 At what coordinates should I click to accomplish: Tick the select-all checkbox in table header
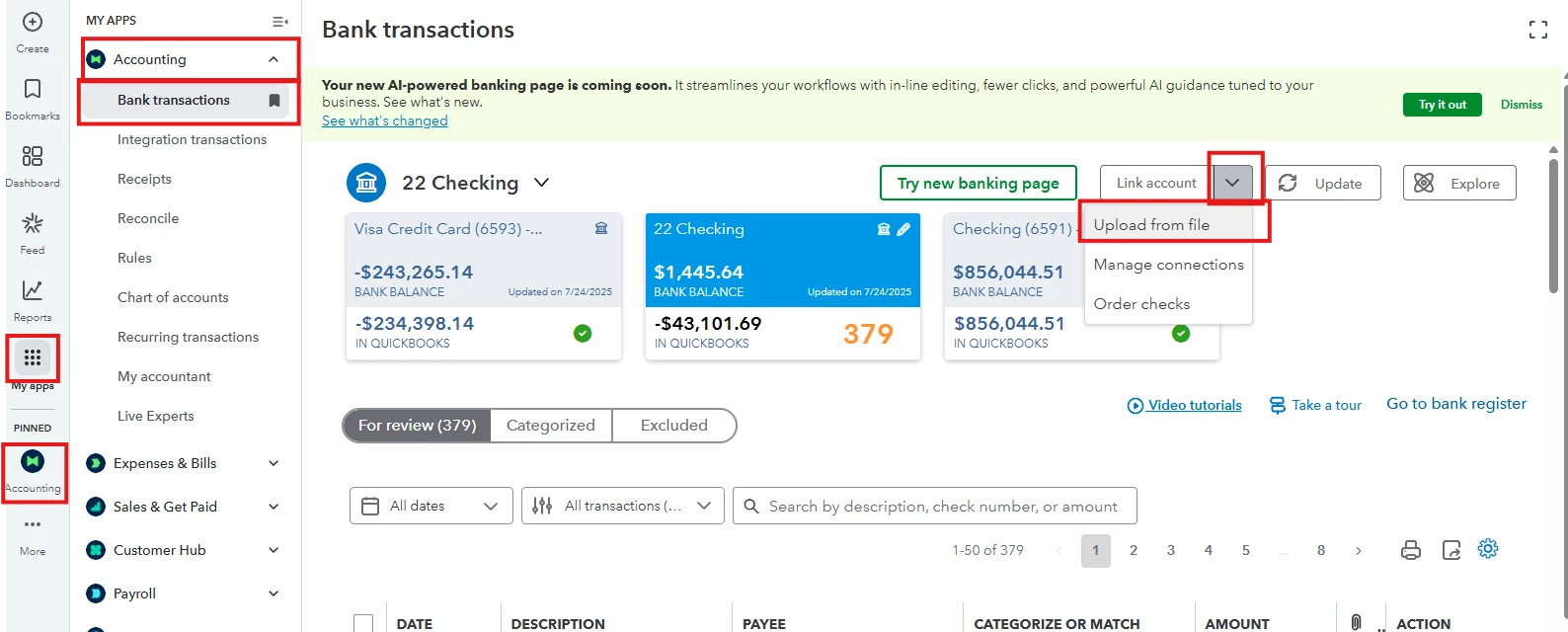tap(363, 623)
